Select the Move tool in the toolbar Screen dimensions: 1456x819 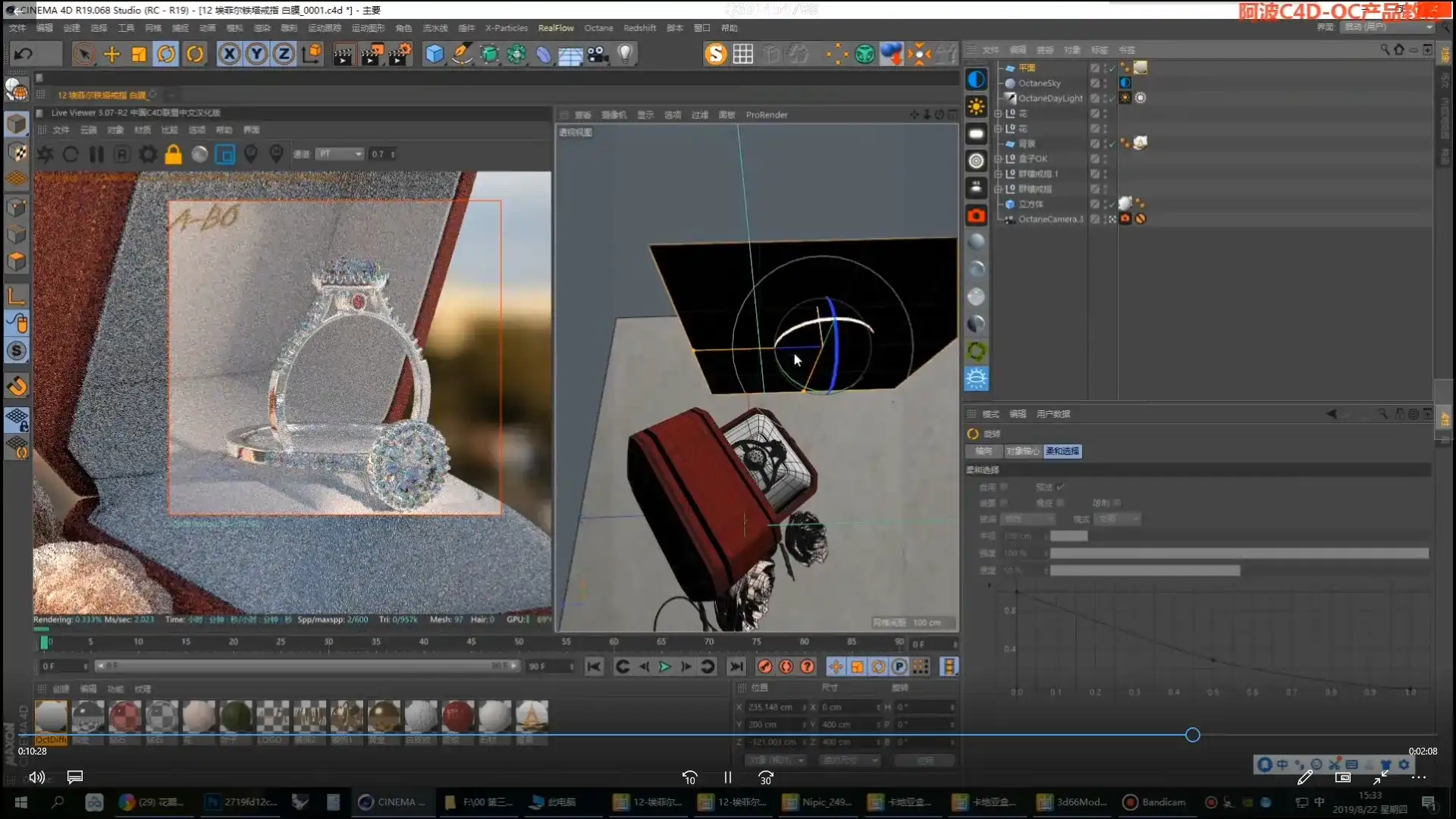pos(111,54)
